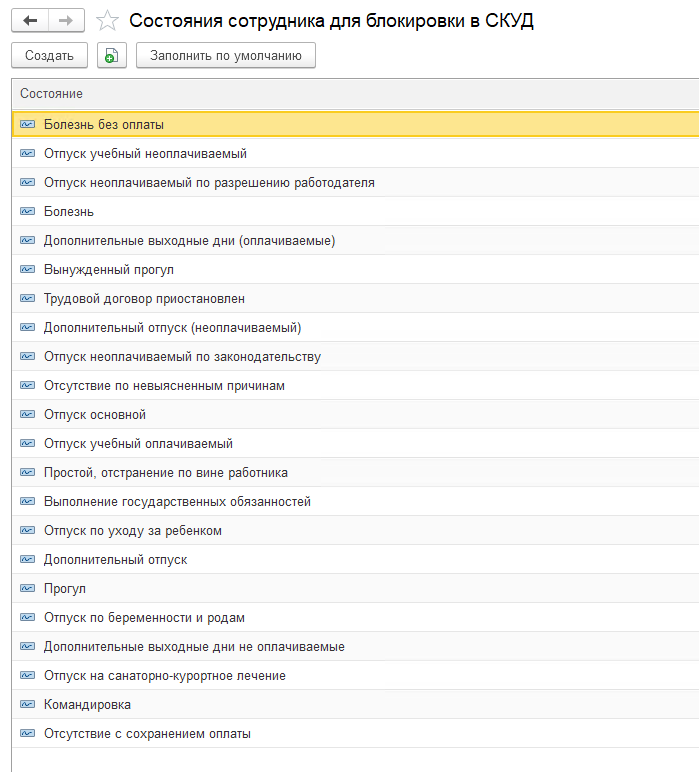Choose Трудовой договор приостановлен row
The image size is (699, 772).
[x=144, y=299]
